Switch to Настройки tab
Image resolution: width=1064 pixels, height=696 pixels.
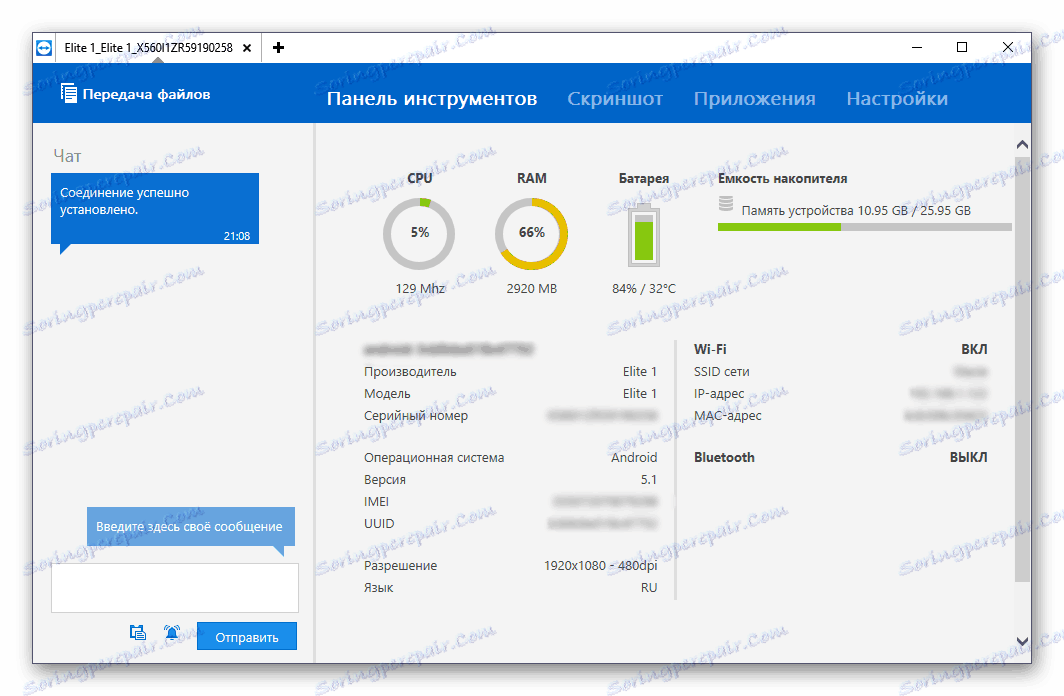click(897, 98)
